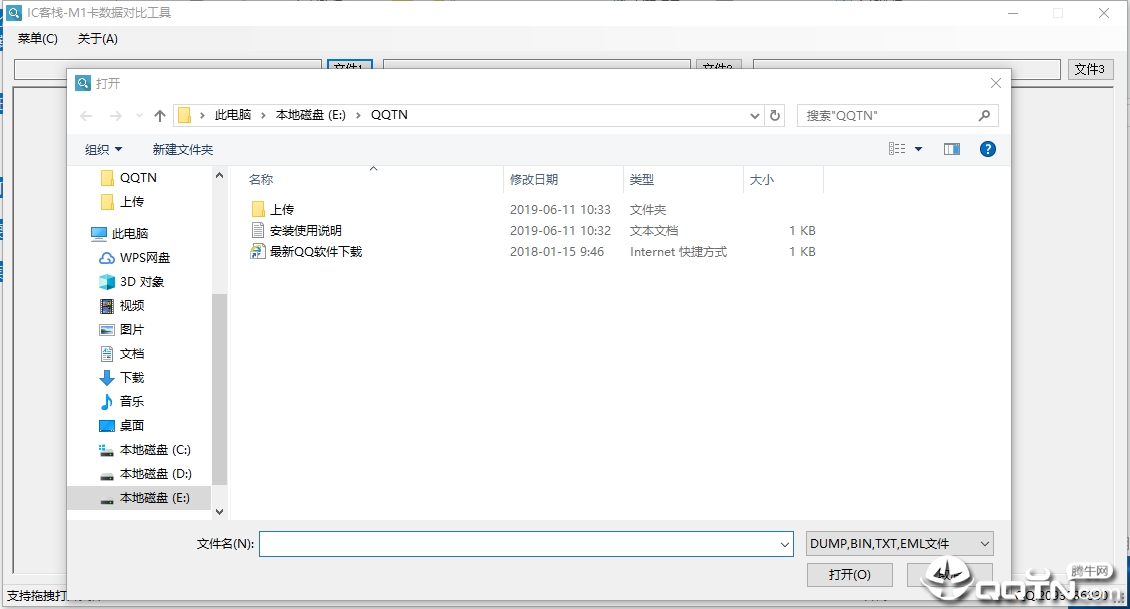
Task: Click 新建文件夹 button
Action: (x=183, y=149)
